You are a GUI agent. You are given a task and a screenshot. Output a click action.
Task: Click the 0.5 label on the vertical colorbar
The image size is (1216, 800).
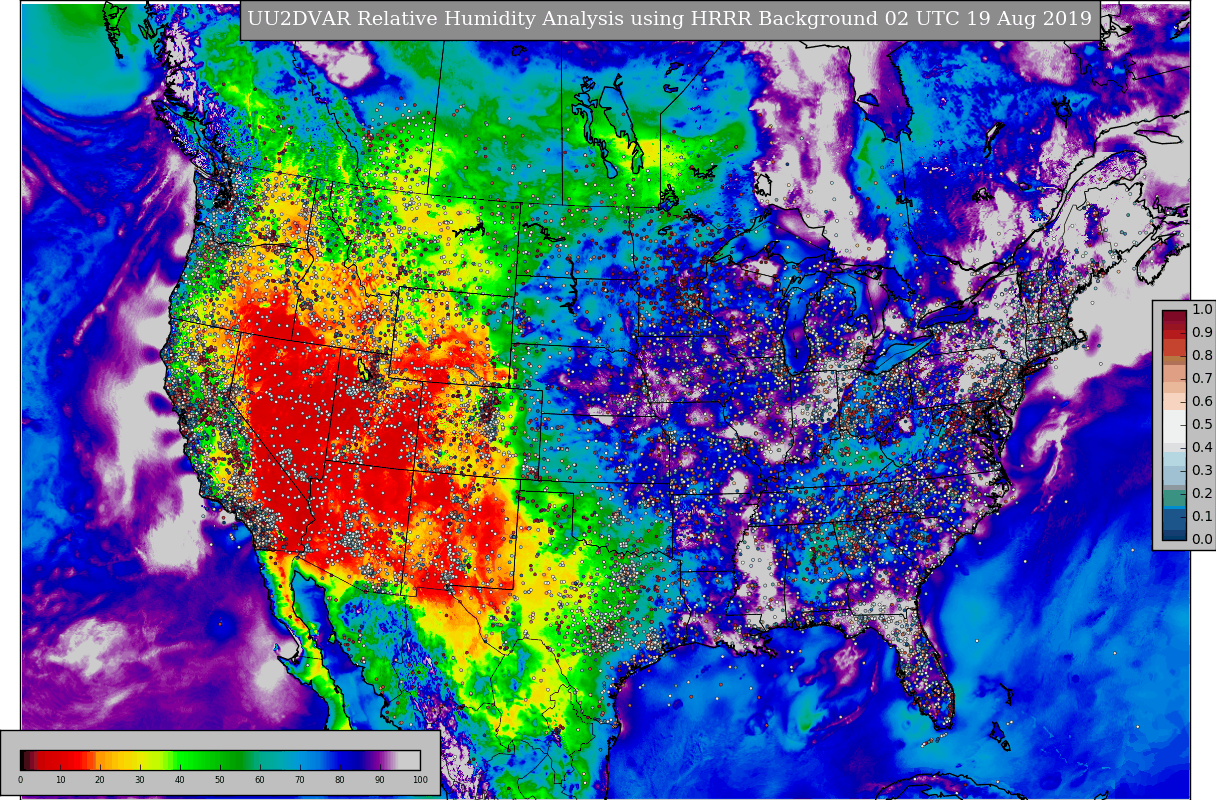(1202, 425)
